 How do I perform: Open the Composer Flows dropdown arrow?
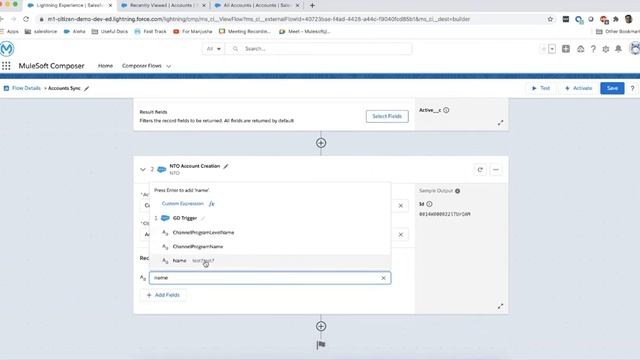pos(169,66)
